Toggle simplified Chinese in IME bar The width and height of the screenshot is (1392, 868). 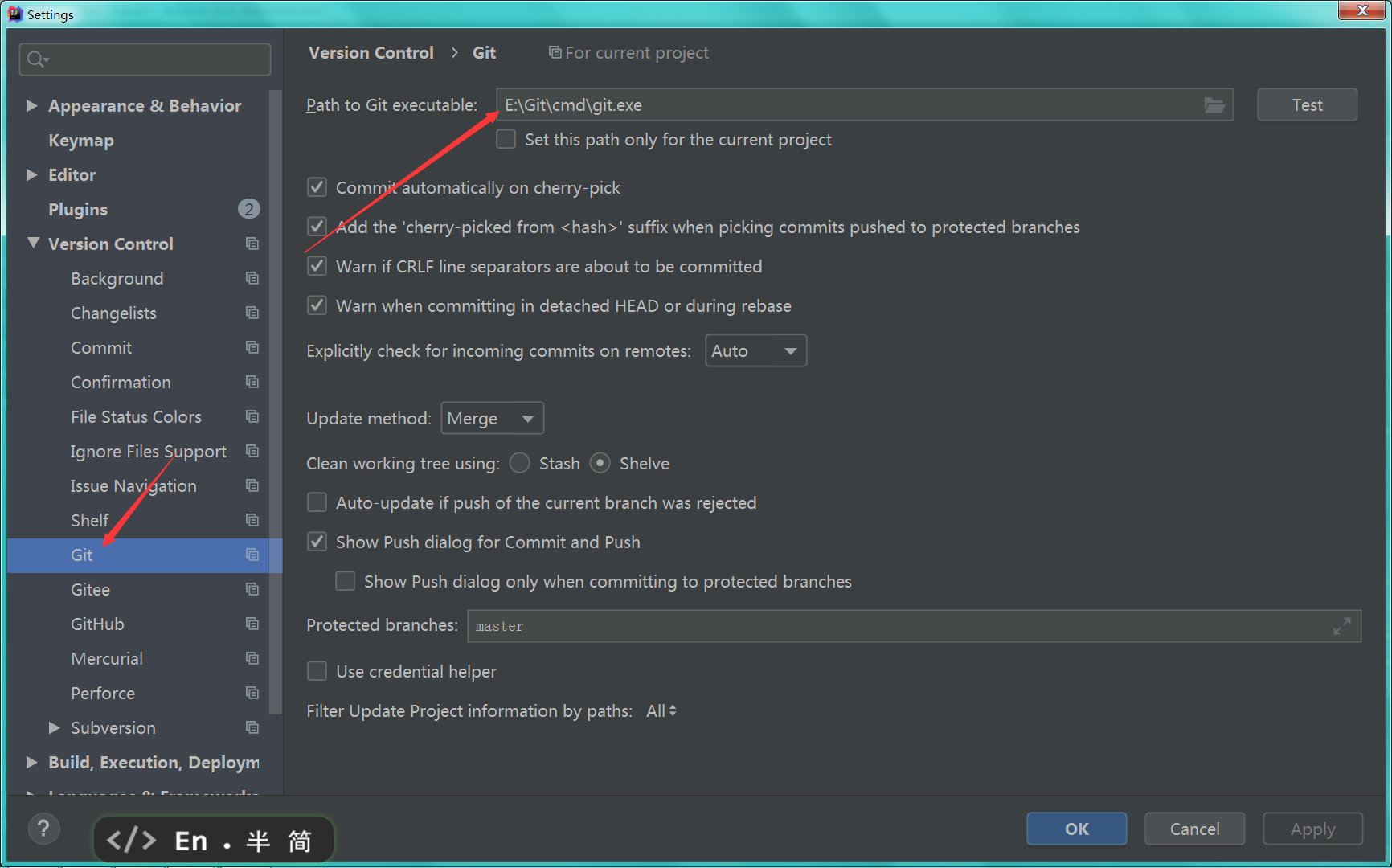tap(300, 841)
